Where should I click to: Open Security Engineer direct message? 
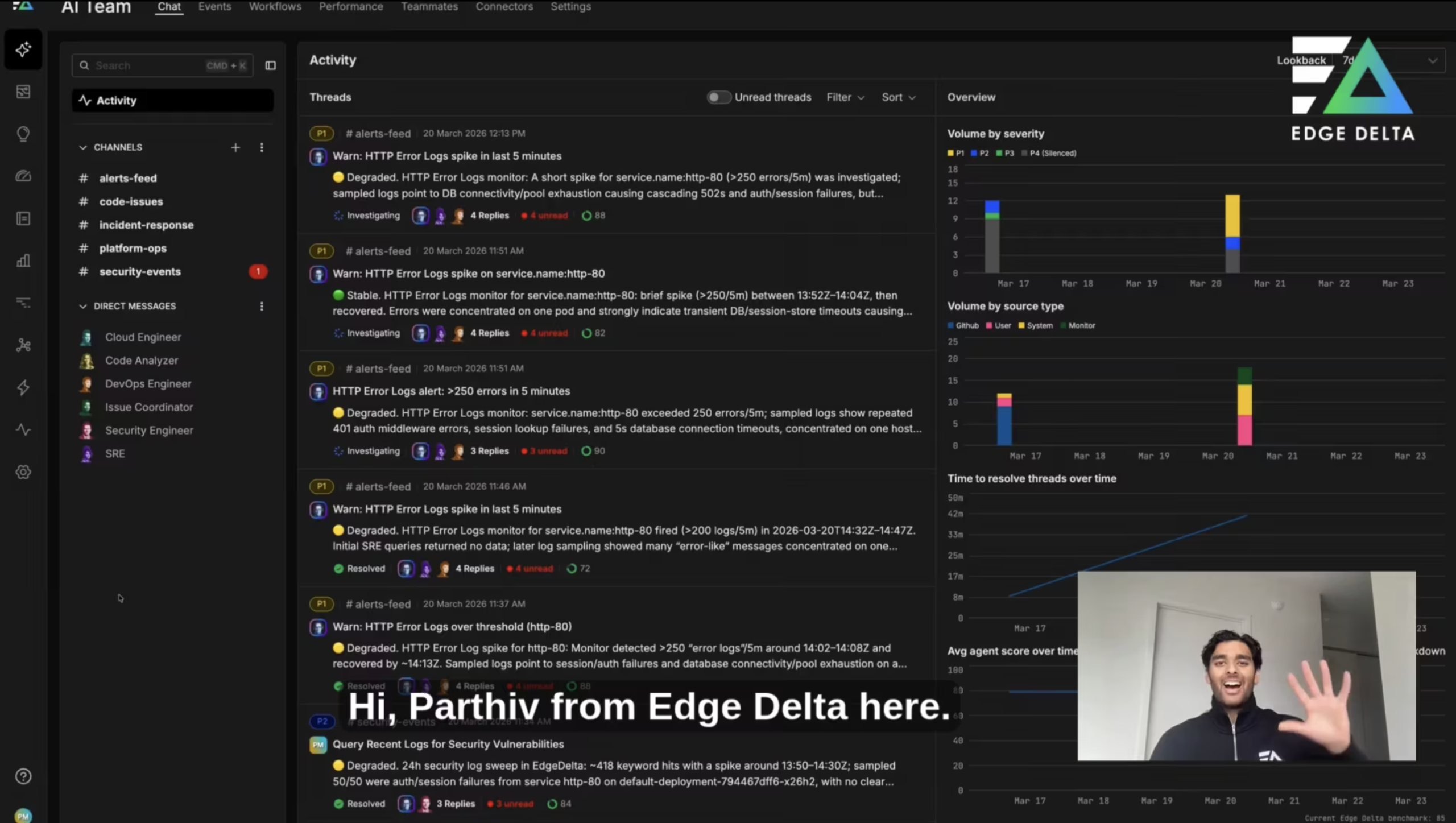[149, 431]
